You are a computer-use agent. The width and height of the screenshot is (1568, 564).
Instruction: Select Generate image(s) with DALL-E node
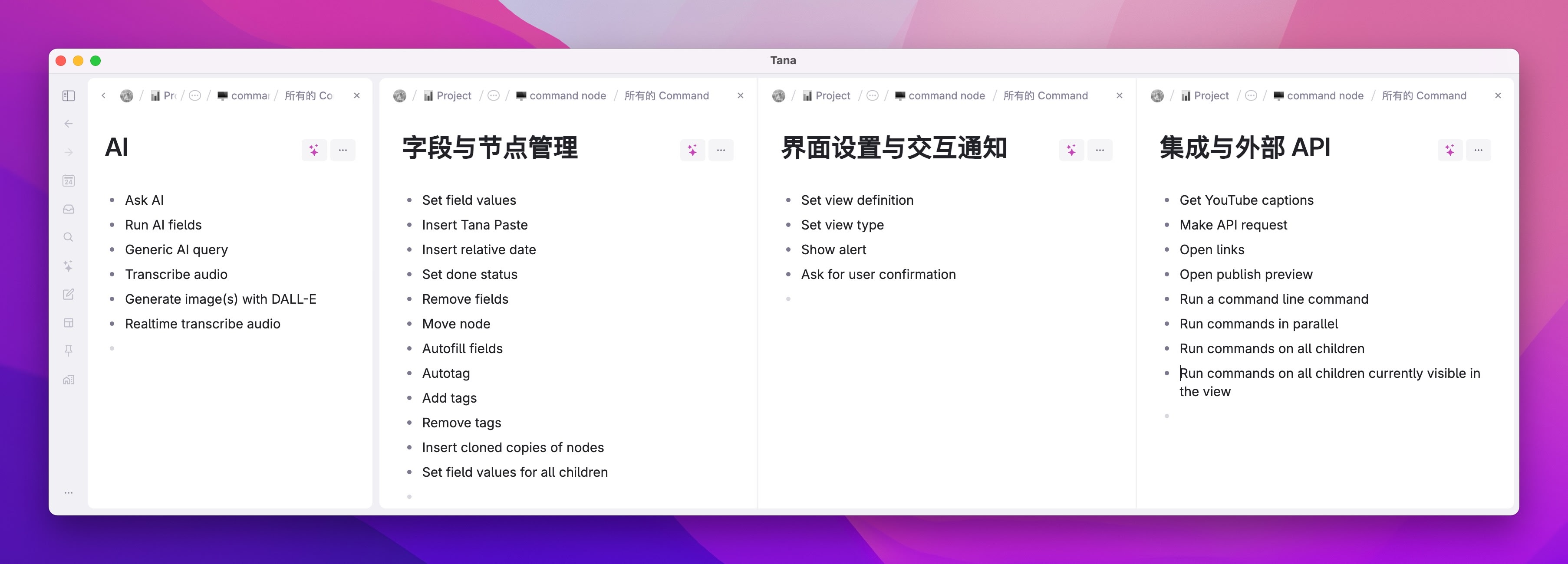point(221,299)
